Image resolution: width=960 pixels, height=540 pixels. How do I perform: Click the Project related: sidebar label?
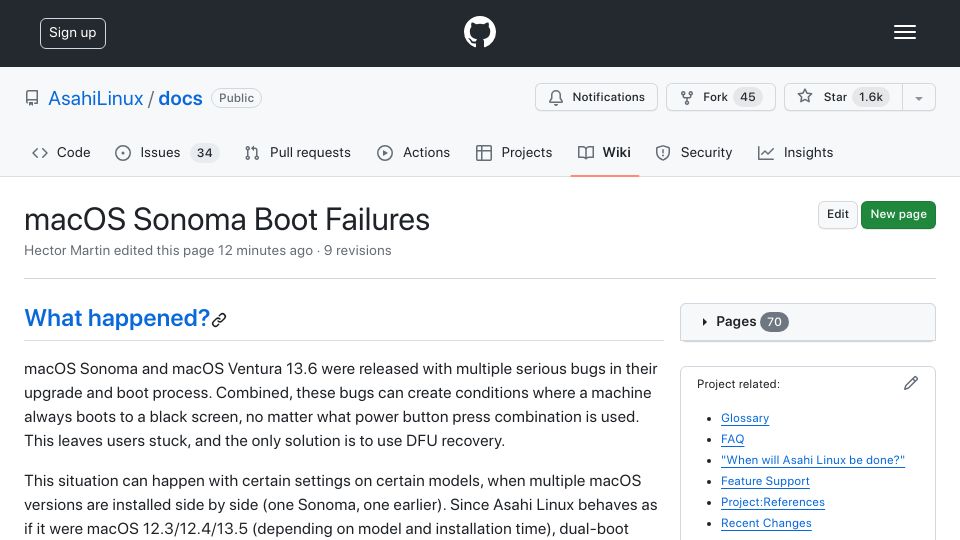[738, 384]
